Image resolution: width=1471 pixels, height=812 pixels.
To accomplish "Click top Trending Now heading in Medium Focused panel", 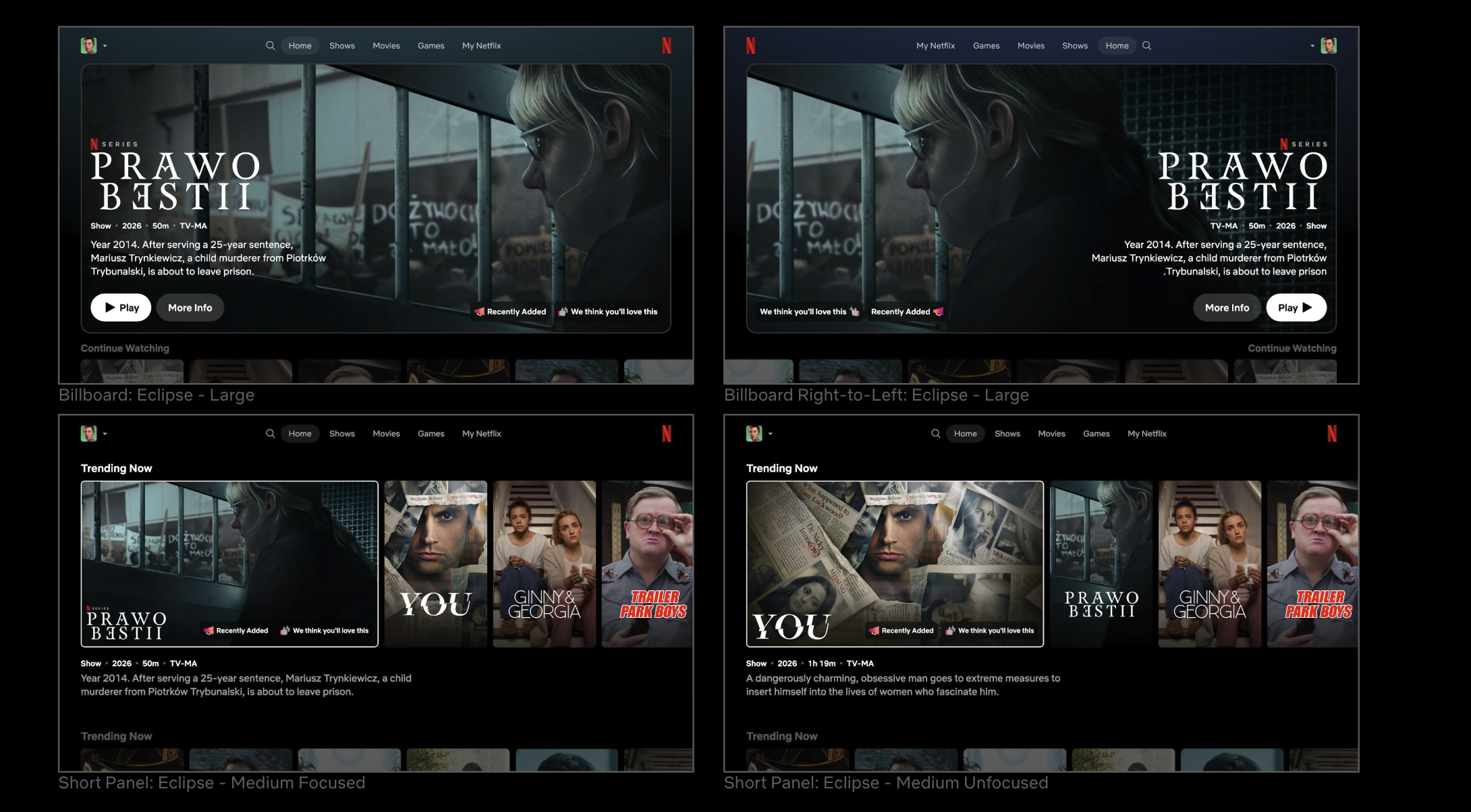I will pyautogui.click(x=116, y=468).
